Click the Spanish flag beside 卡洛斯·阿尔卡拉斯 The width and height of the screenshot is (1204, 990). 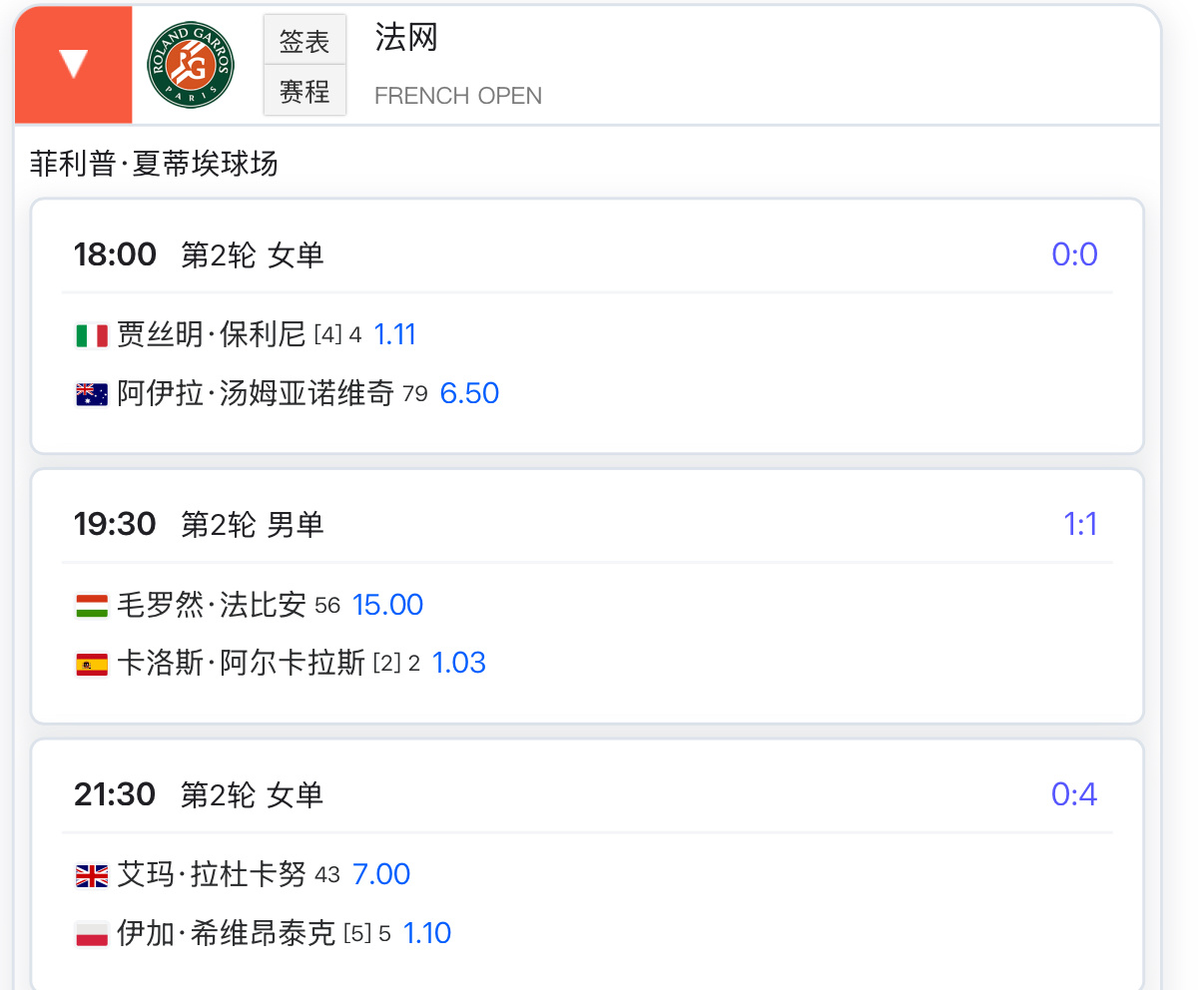click(x=92, y=664)
